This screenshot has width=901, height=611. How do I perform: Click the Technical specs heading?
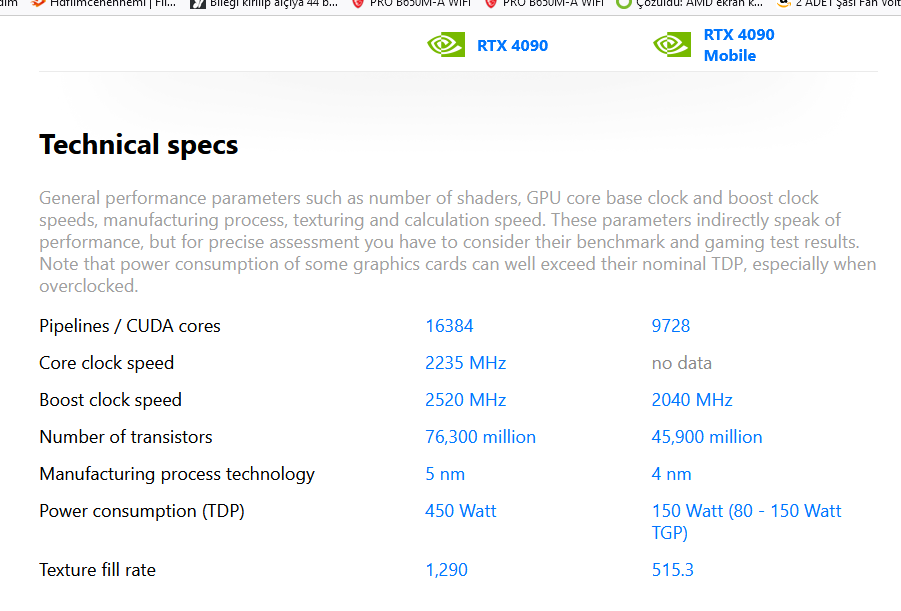(138, 145)
